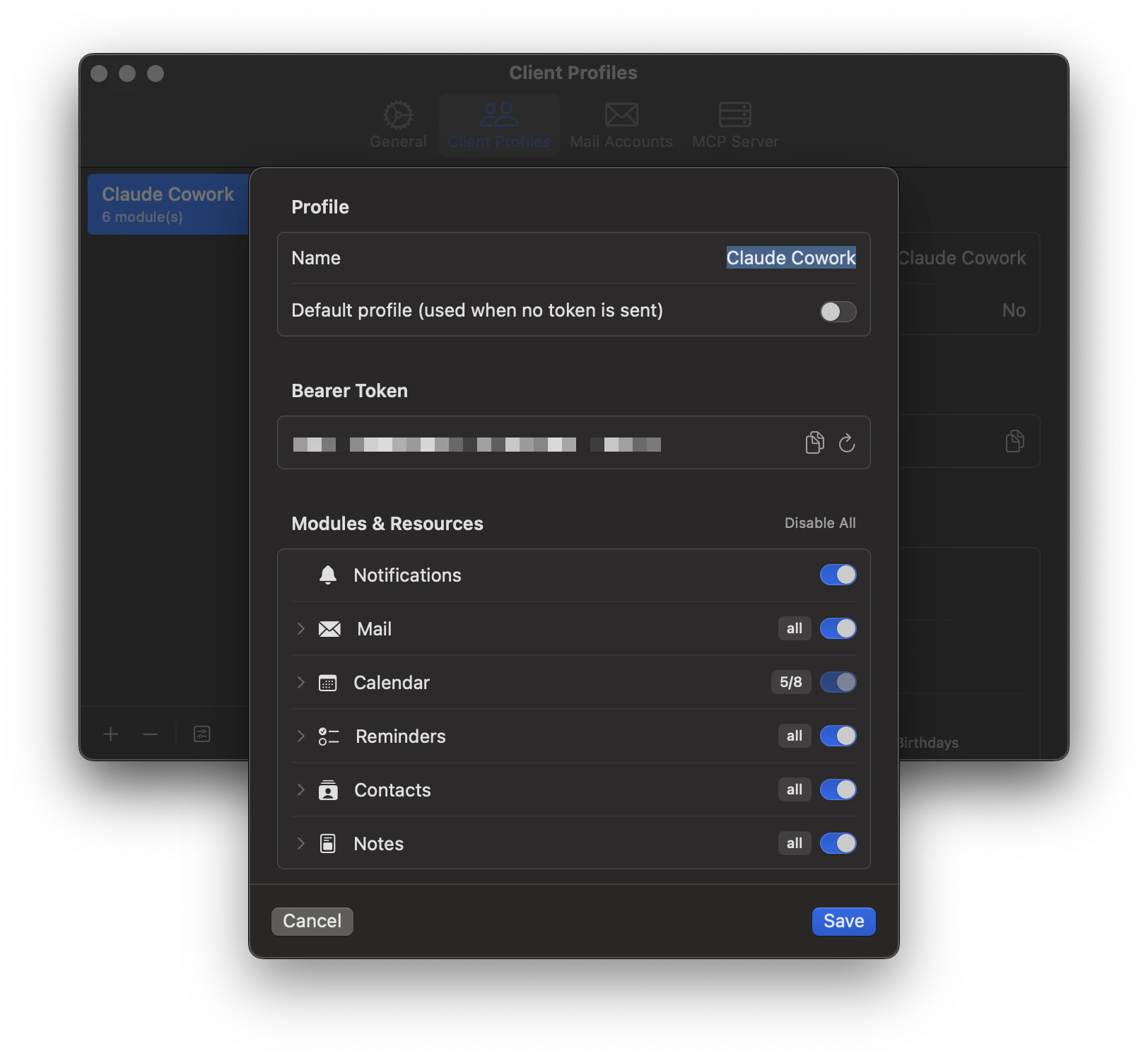This screenshot has width=1148, height=1063.
Task: Open the Mail Accounts tab
Action: pos(621,124)
